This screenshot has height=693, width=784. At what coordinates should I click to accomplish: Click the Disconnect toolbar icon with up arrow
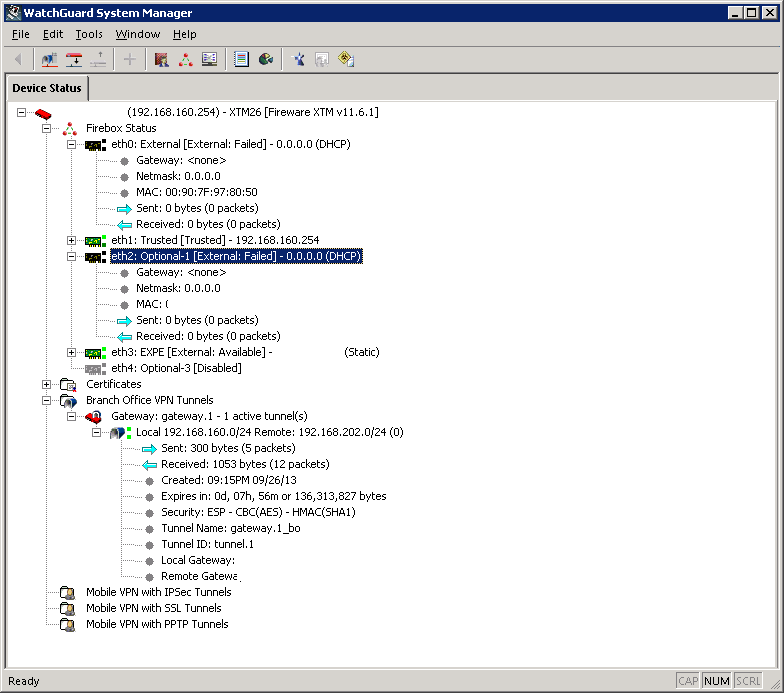[98, 60]
